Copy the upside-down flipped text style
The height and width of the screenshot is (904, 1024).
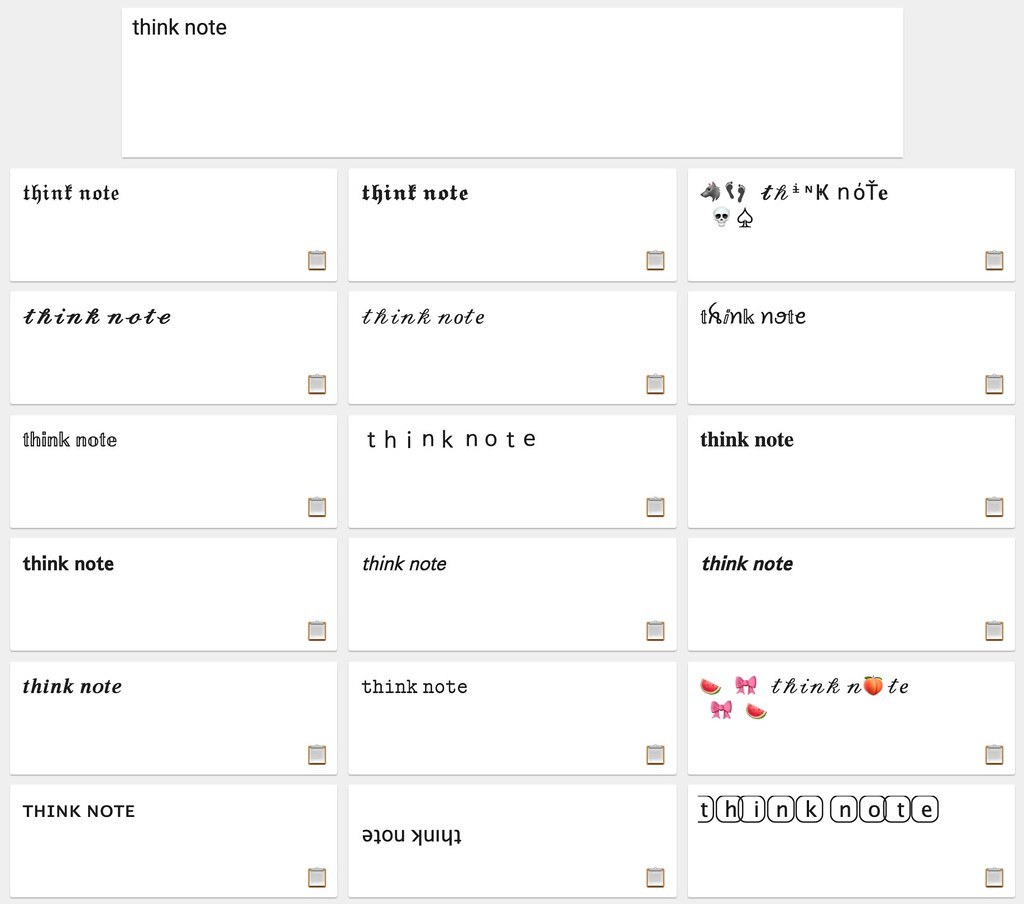click(x=655, y=877)
